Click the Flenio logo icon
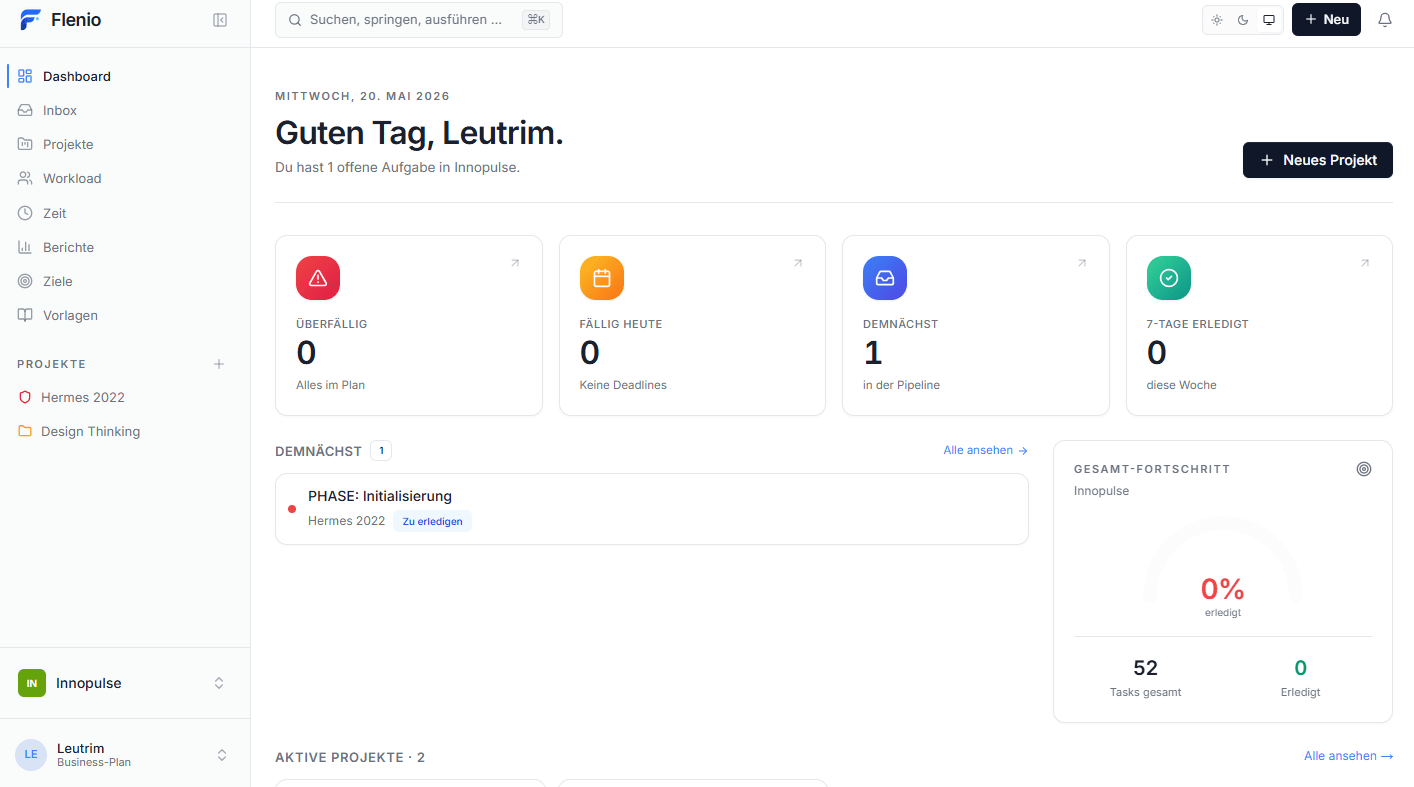This screenshot has height=787, width=1414. pyautogui.click(x=31, y=19)
